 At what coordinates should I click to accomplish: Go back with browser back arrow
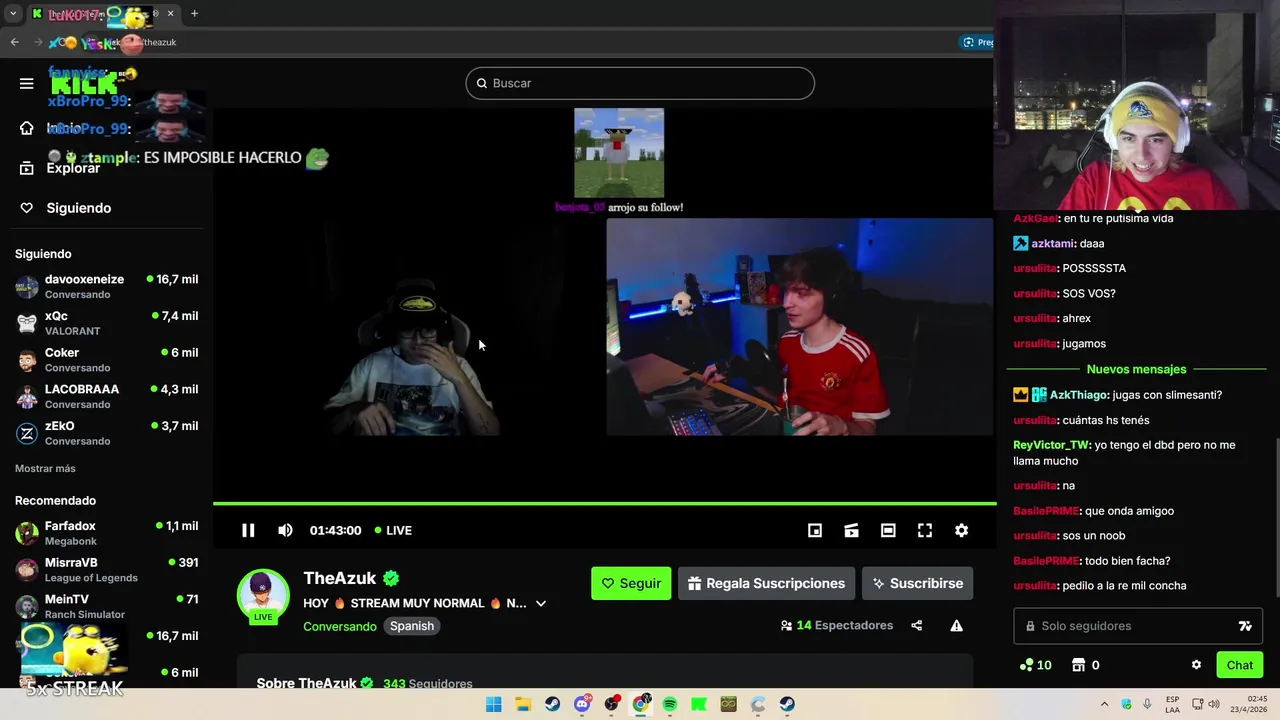[x=14, y=42]
